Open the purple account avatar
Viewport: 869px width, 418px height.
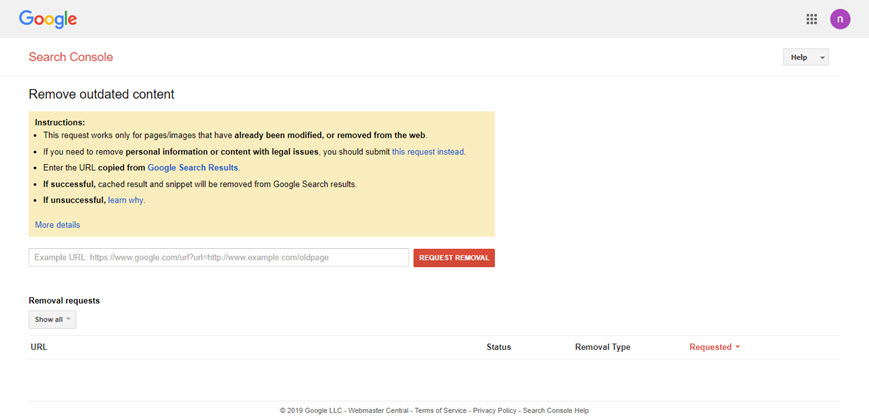click(x=840, y=19)
